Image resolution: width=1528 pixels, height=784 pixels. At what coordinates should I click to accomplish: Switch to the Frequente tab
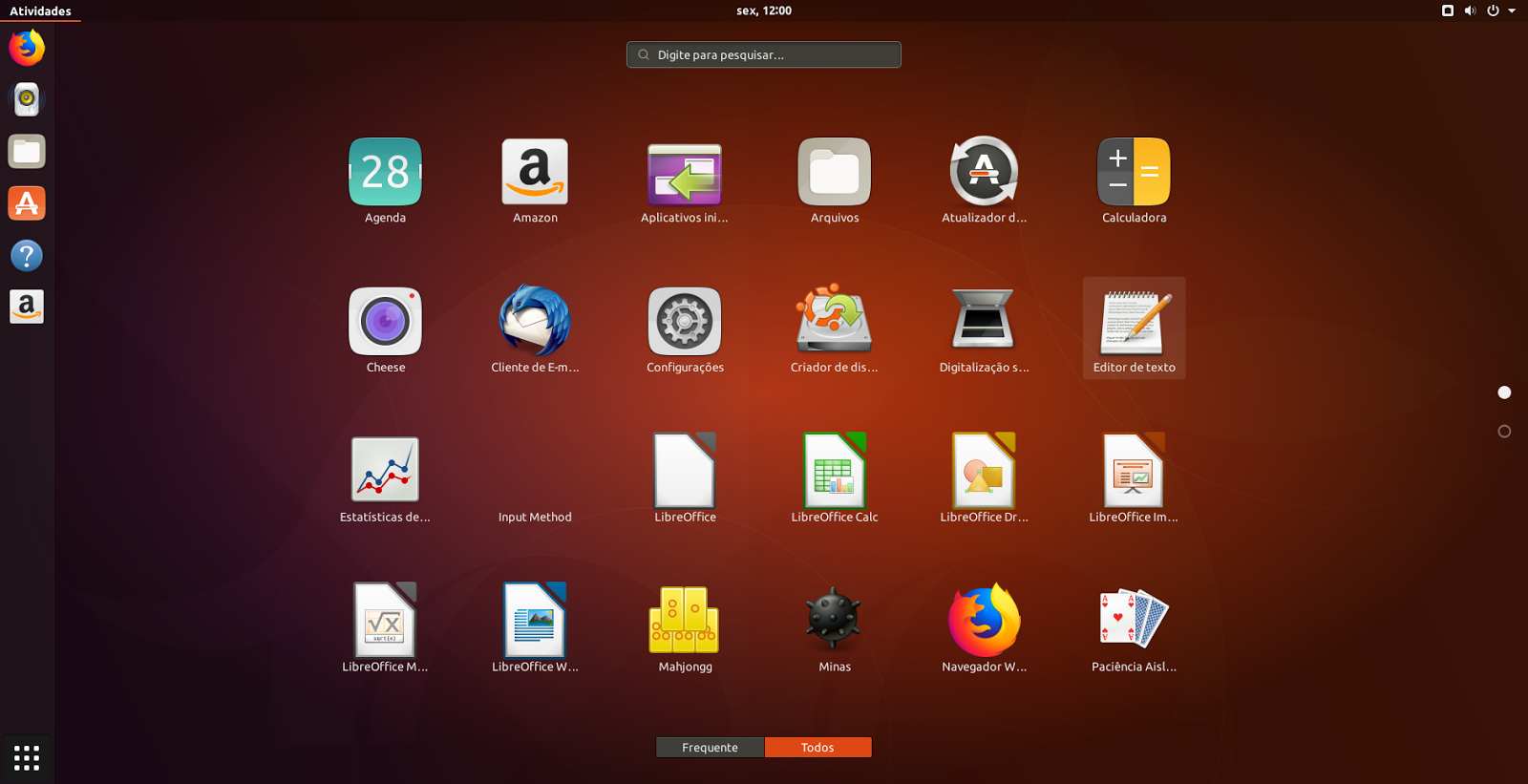pyautogui.click(x=710, y=748)
